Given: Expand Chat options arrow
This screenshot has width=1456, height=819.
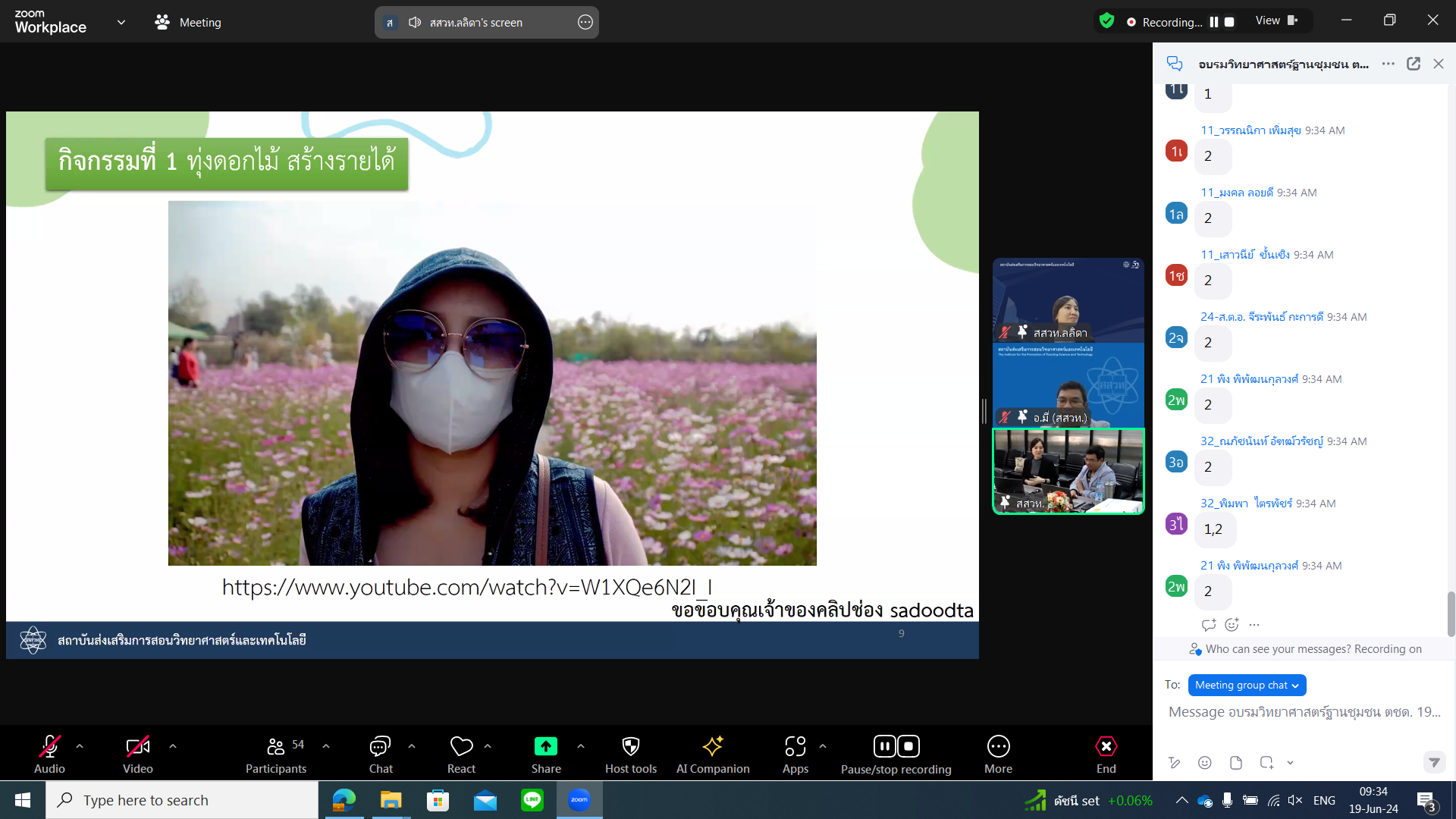Looking at the screenshot, I should point(412,746).
